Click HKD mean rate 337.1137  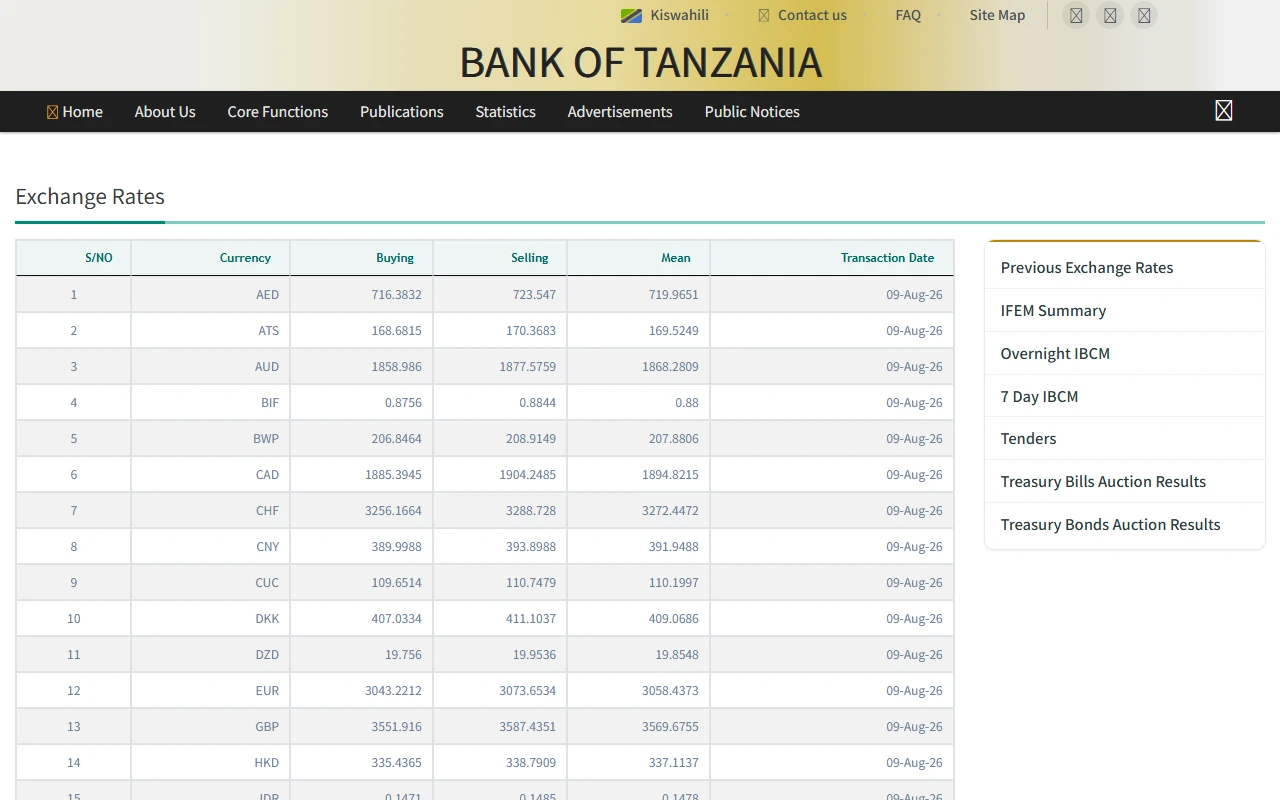coord(674,763)
